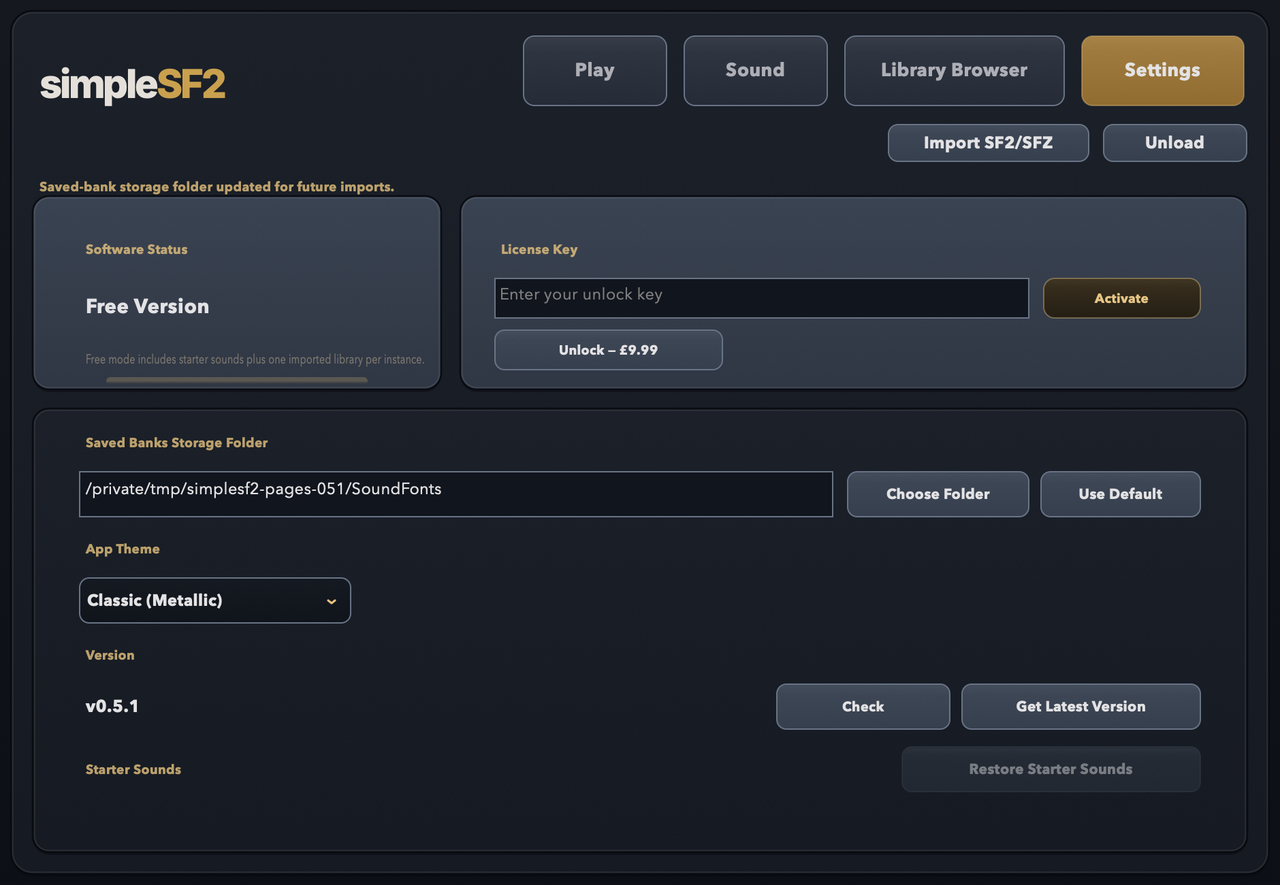Go to the Library Browser tab
Screen dimensions: 1280x885
[954, 71]
